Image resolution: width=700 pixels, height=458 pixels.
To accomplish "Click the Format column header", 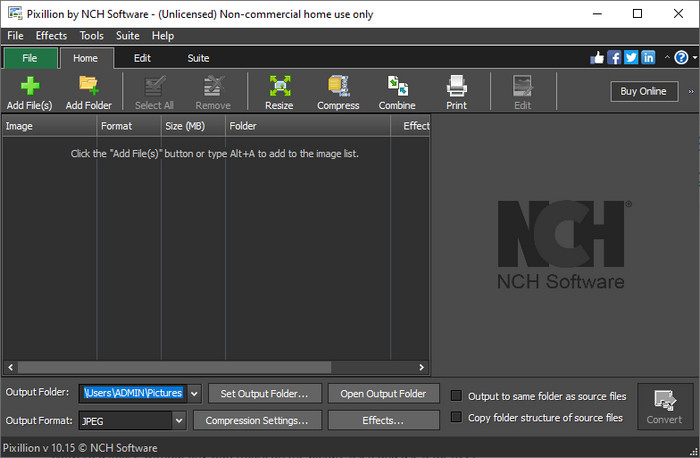I will click(x=129, y=126).
